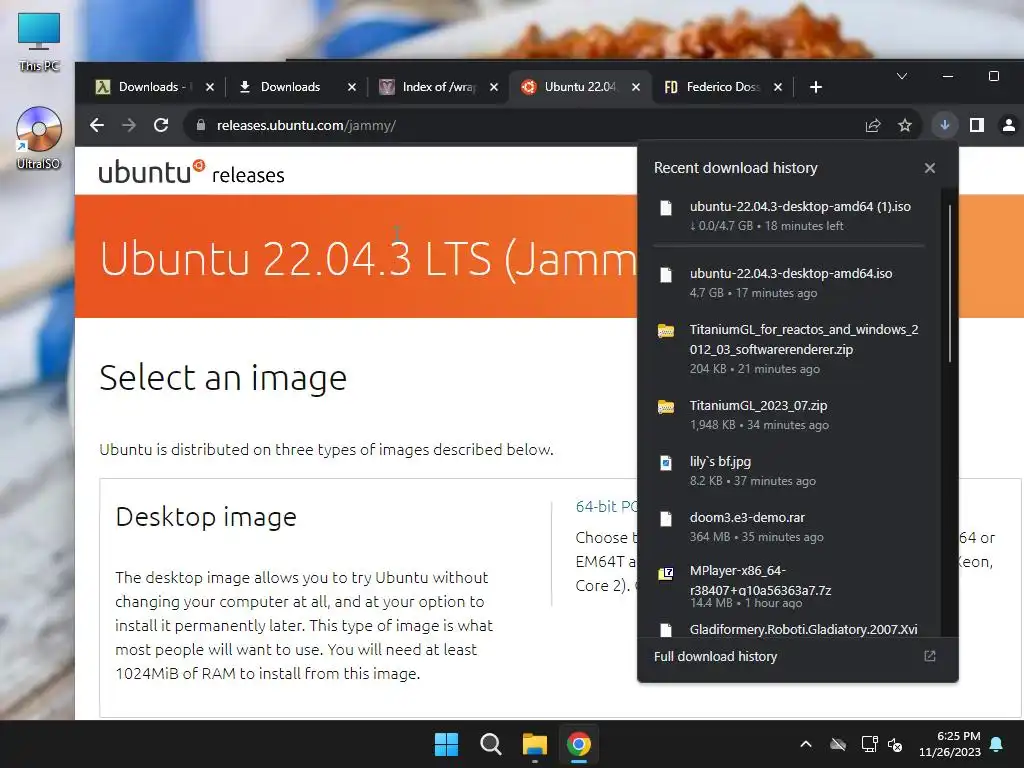Image resolution: width=1024 pixels, height=768 pixels.
Task: Open Full download history in new tab
Action: (930, 656)
